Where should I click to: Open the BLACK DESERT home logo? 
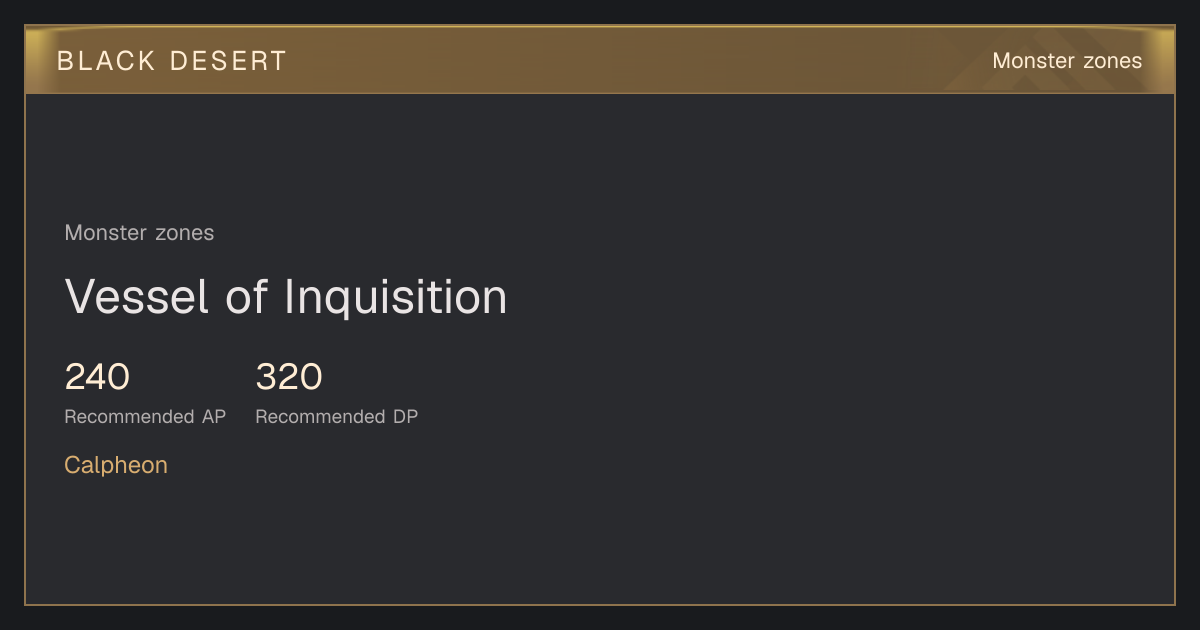(171, 61)
